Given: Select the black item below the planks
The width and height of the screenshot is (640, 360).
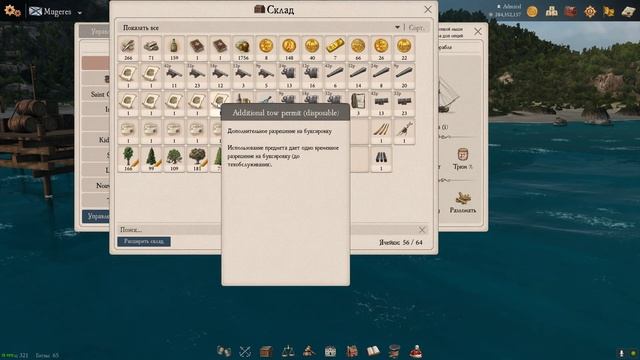Looking at the screenshot, I should [381, 159].
